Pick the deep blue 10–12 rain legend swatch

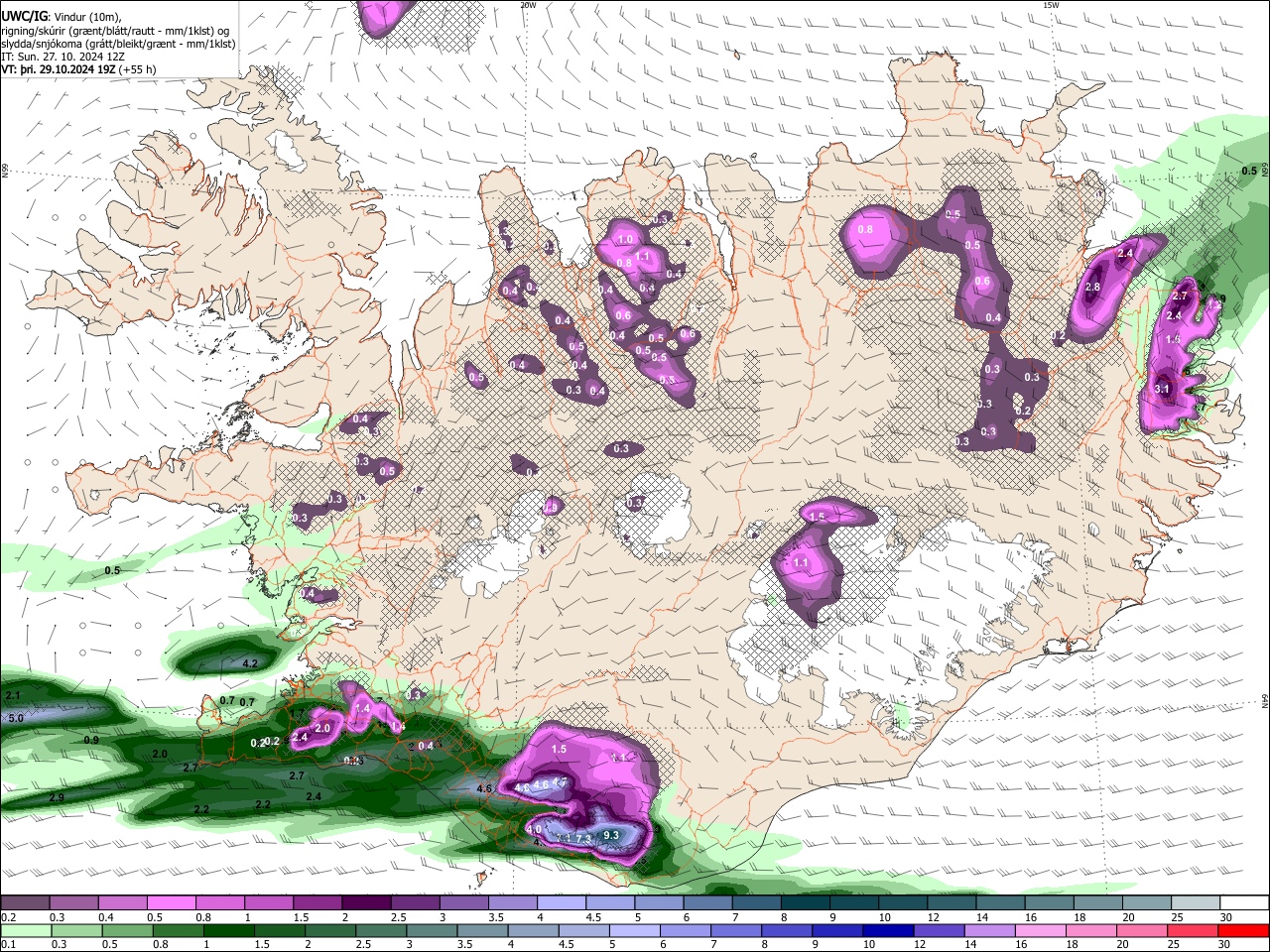[x=888, y=930]
